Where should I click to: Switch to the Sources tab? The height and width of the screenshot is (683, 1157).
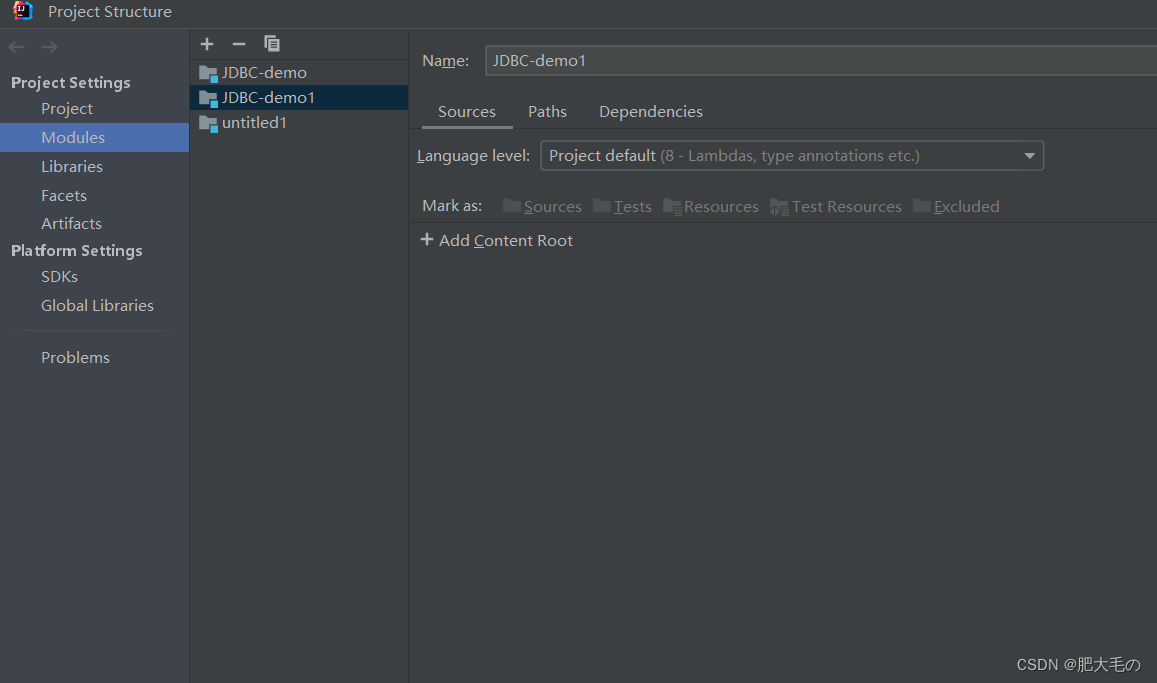tap(467, 111)
